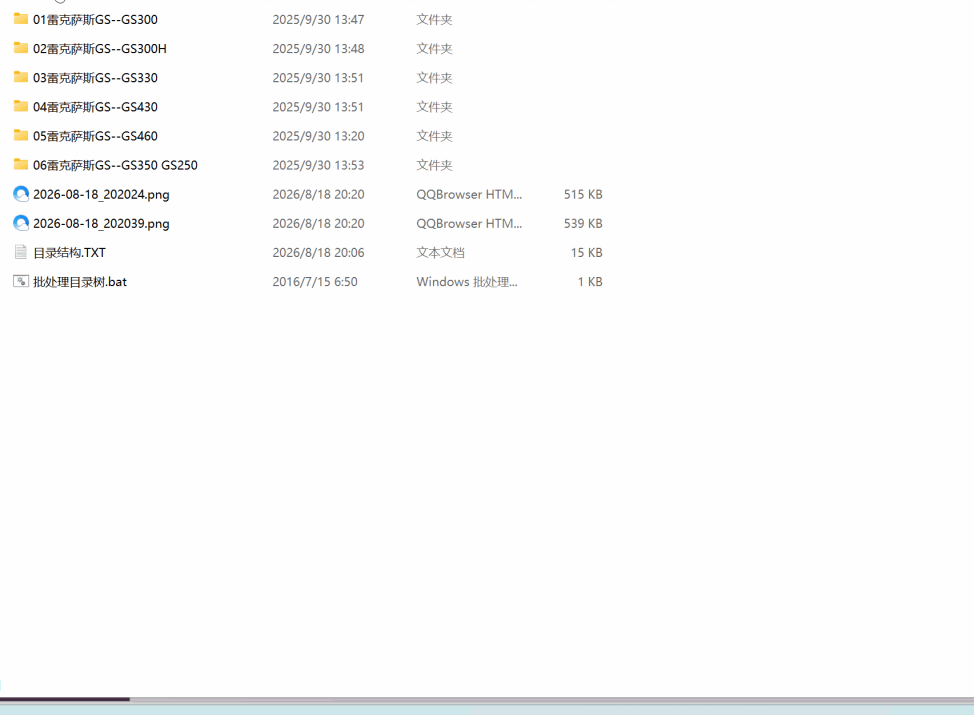Select folder name 04雷克萨斯GS--GS430
Viewport: 974px width, 715px height.
(95, 107)
